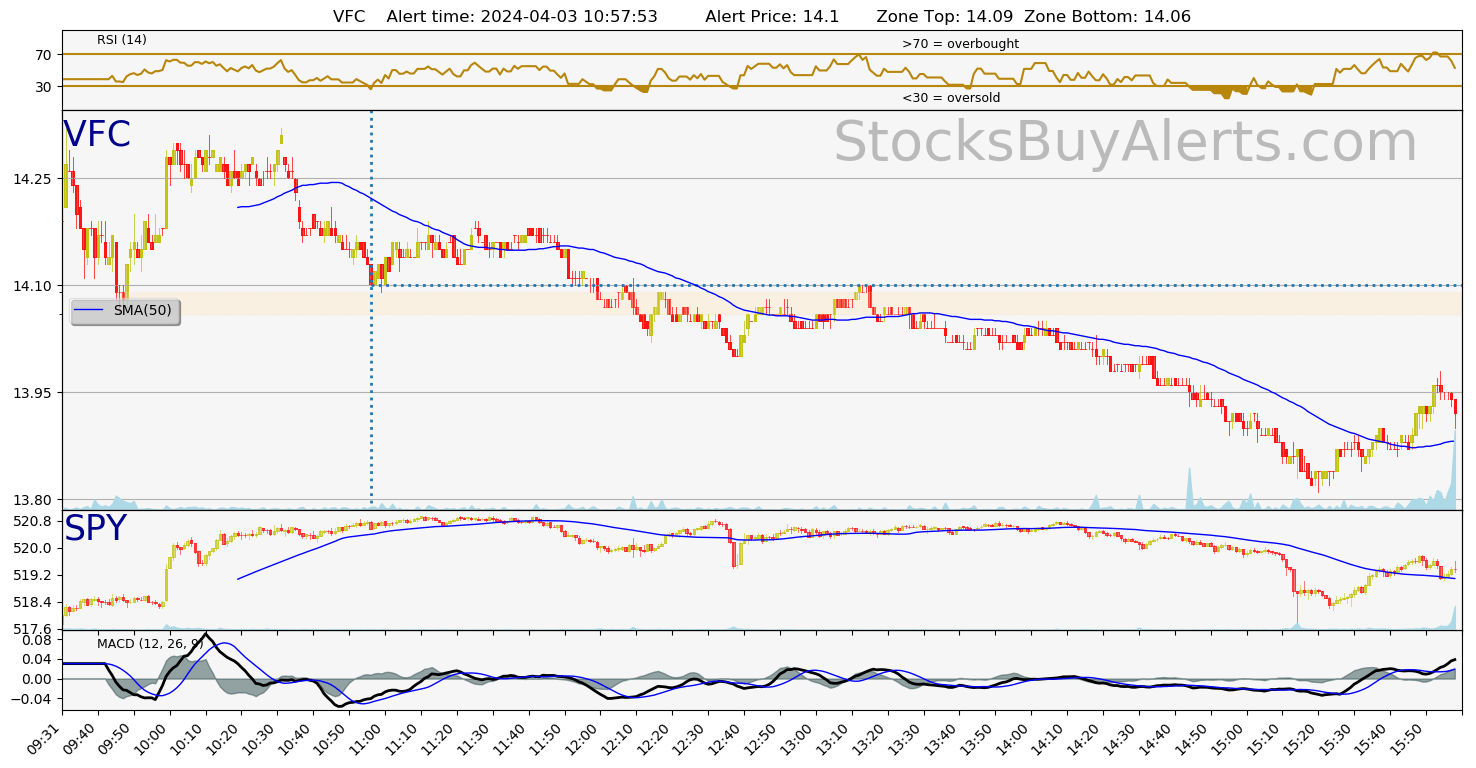Screen dimensions: 1476x768
Task: Click the 'Alert time: 2024-04-03 10:57:53' title text
Action: (x=522, y=17)
